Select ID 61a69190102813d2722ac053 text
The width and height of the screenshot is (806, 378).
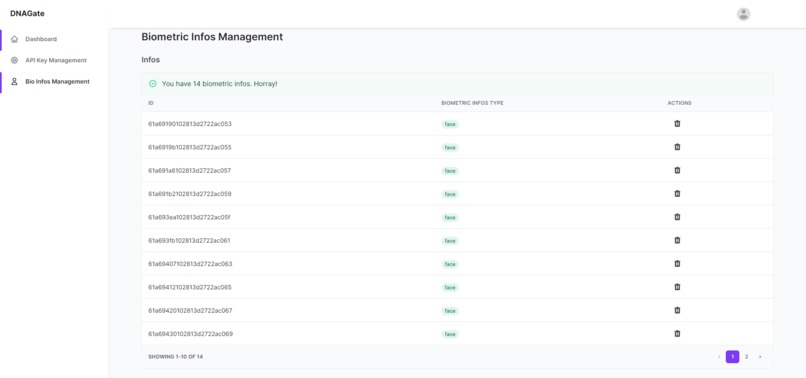click(x=190, y=124)
